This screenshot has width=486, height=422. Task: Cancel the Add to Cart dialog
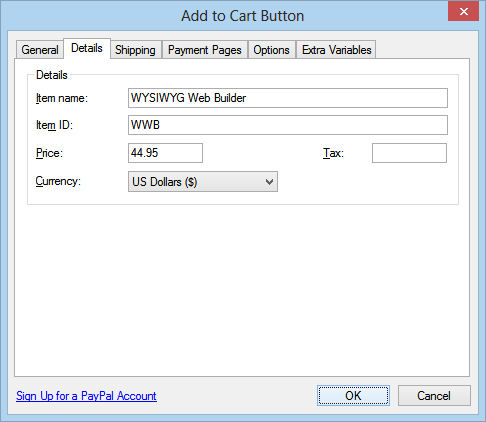pyautogui.click(x=434, y=396)
